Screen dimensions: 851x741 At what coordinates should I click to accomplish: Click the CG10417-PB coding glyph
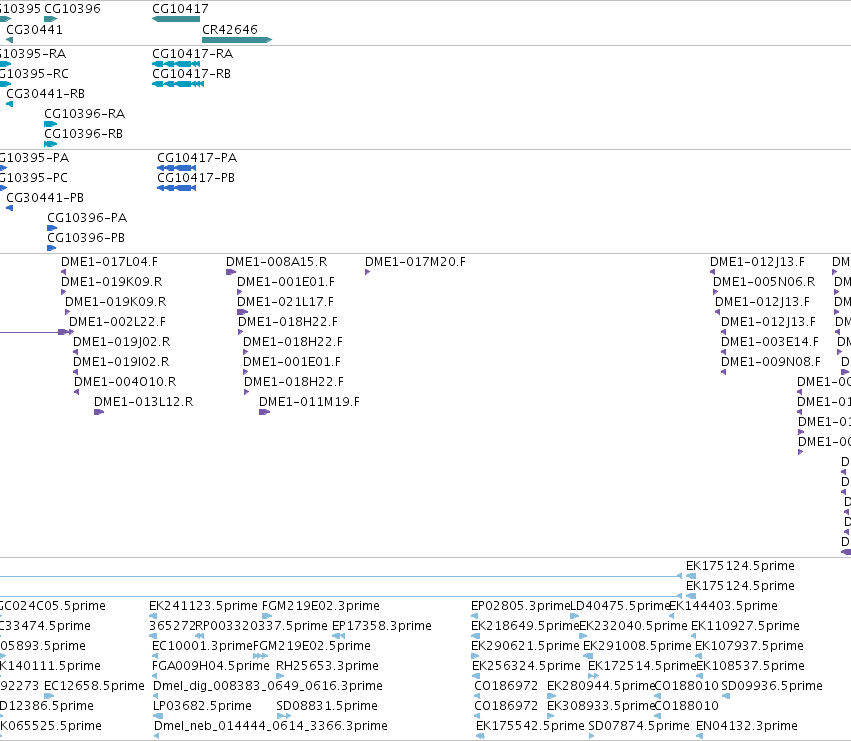tap(176, 188)
